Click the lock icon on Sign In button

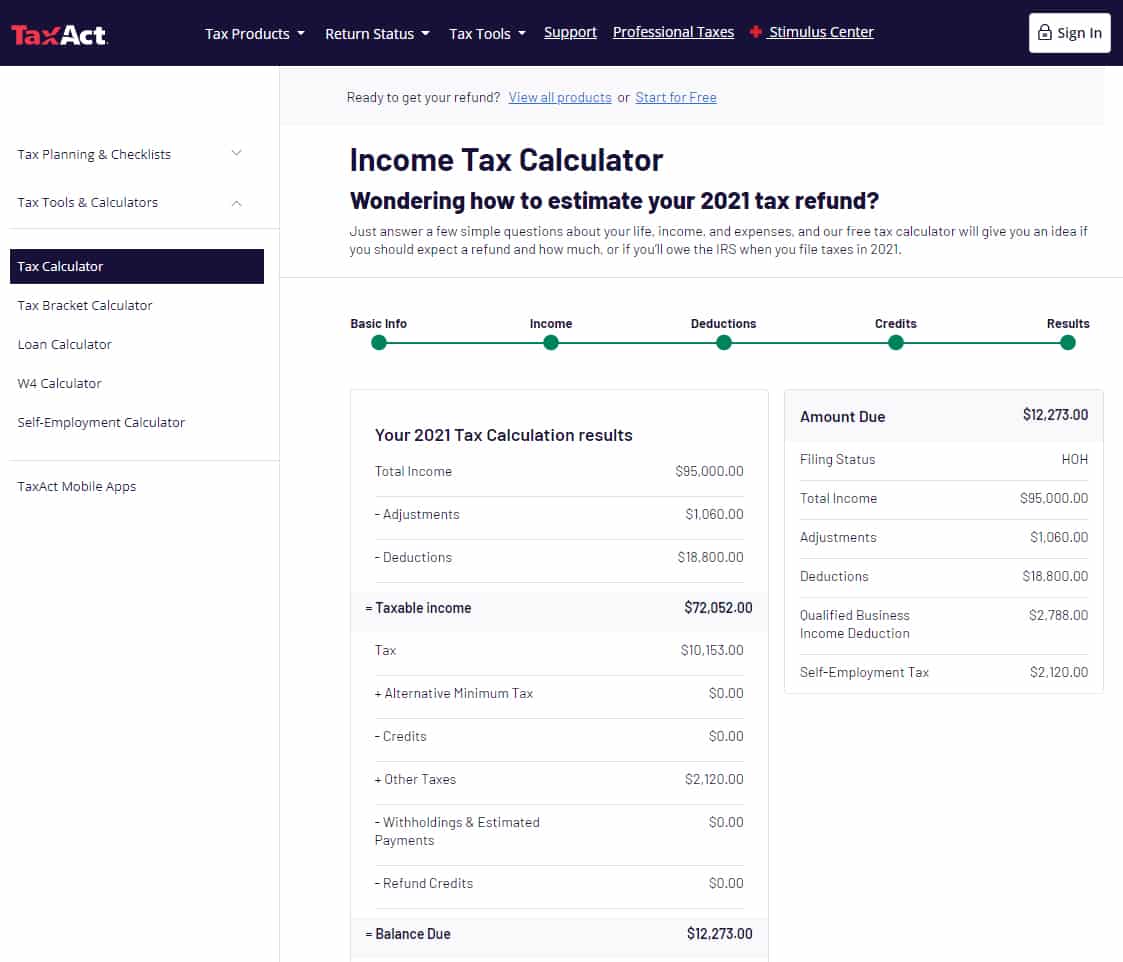click(x=1048, y=32)
